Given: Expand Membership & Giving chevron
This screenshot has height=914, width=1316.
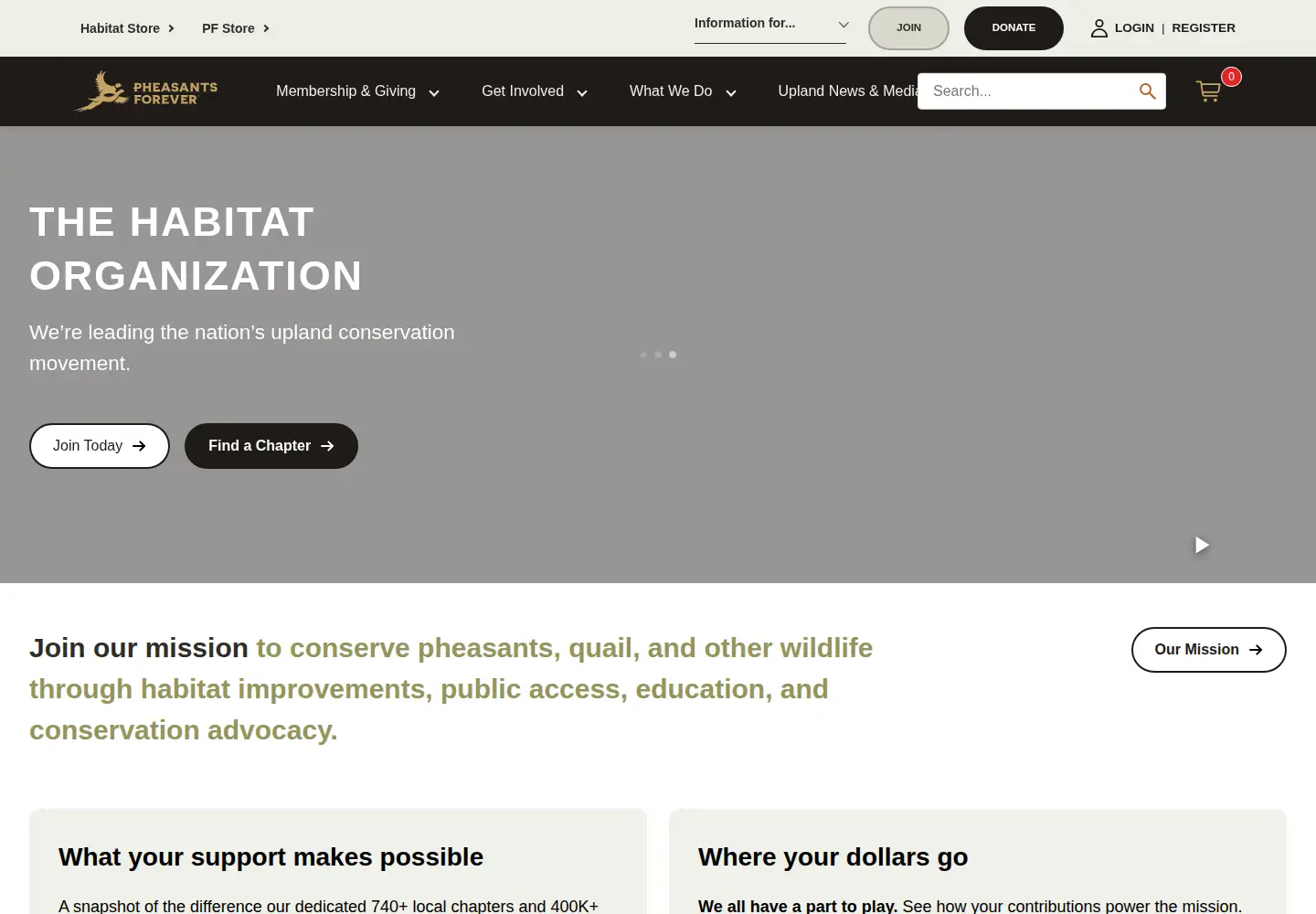Looking at the screenshot, I should coord(434,92).
